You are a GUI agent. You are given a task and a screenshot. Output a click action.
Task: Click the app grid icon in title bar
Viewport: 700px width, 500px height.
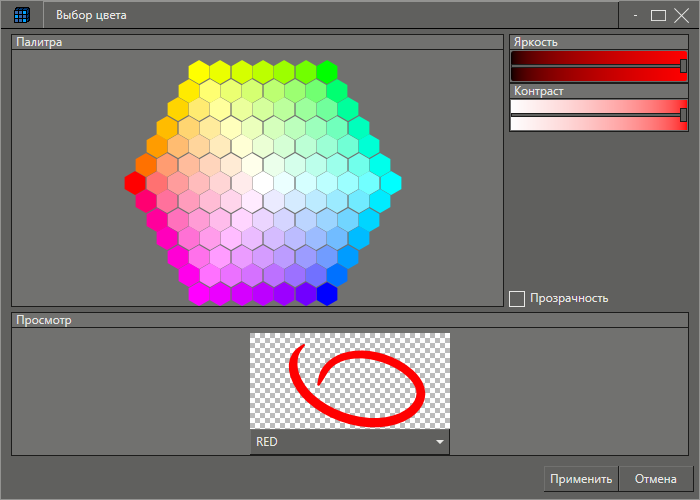point(21,15)
